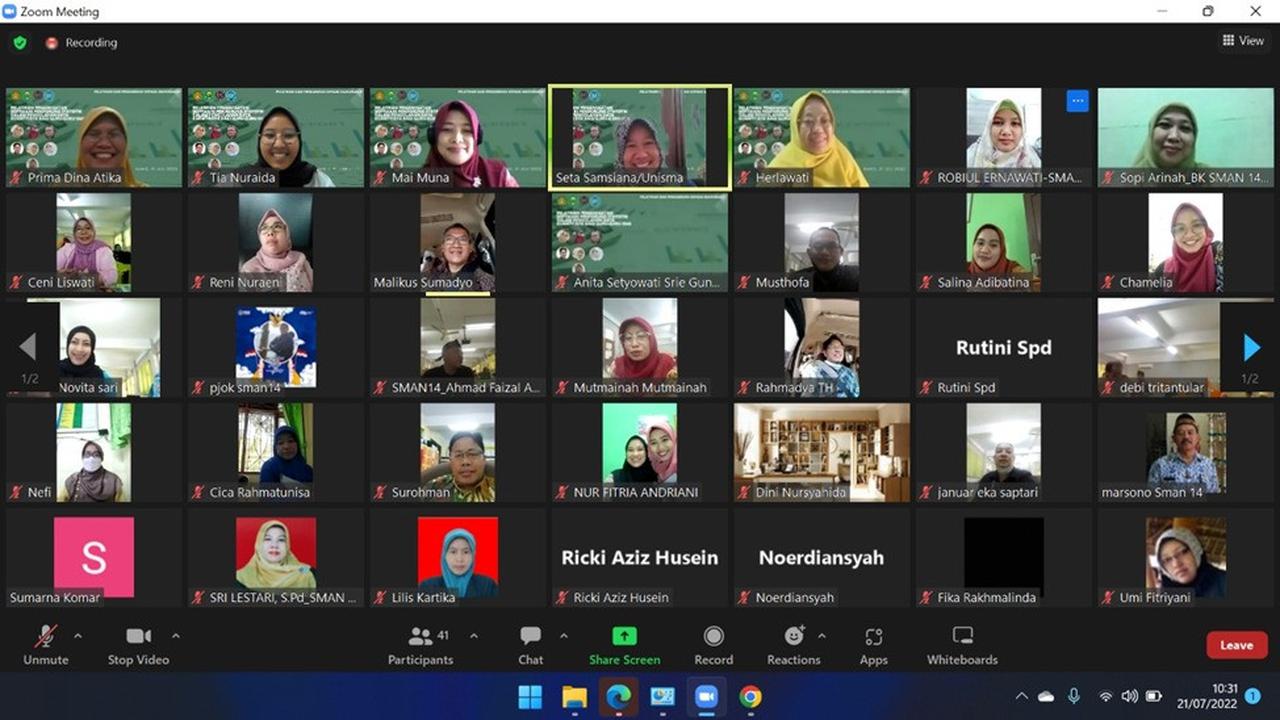This screenshot has width=1280, height=720.
Task: Click Leave to exit the meeting
Action: point(1236,645)
